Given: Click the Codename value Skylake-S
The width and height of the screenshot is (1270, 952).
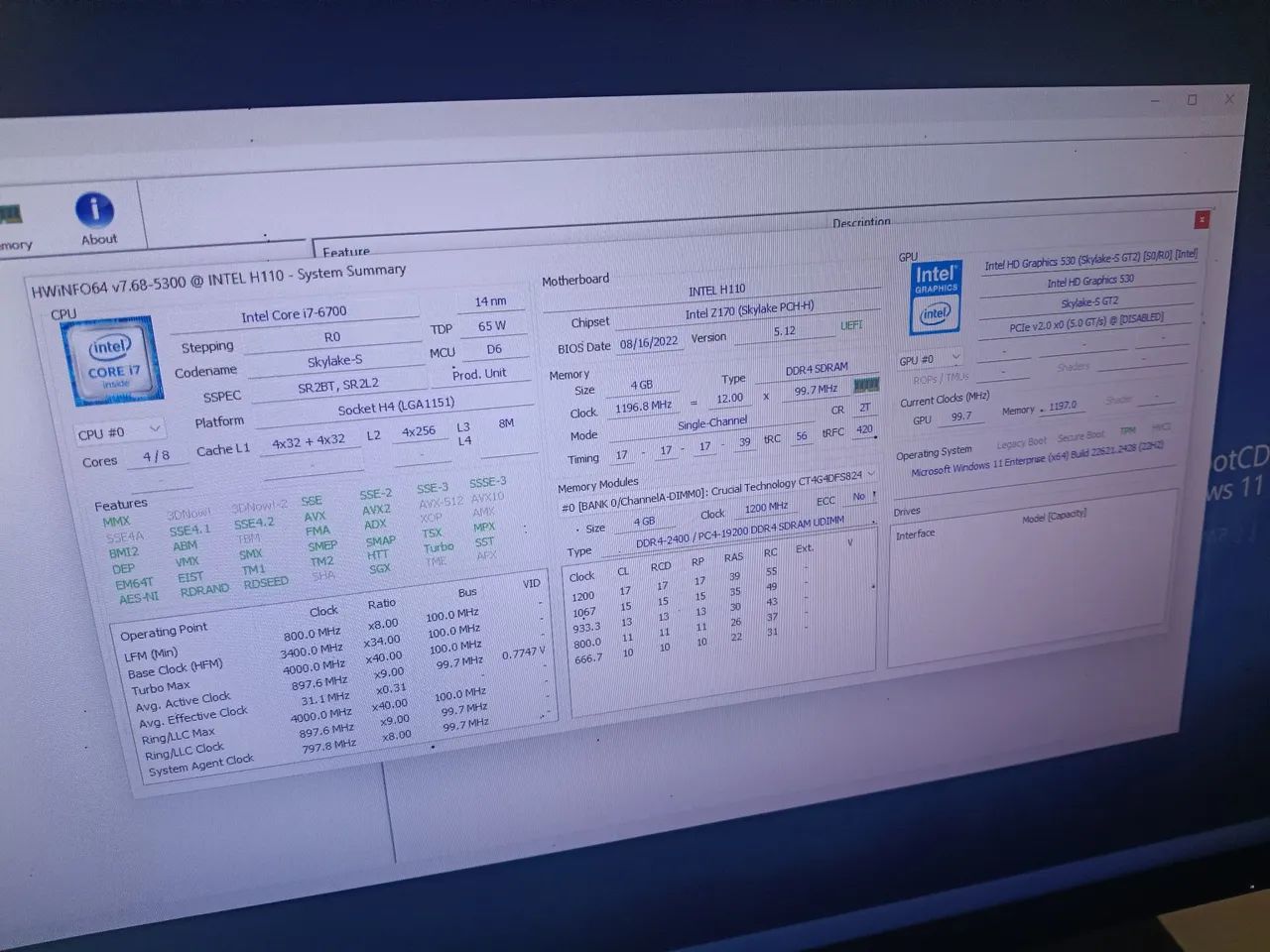Looking at the screenshot, I should coord(334,361).
